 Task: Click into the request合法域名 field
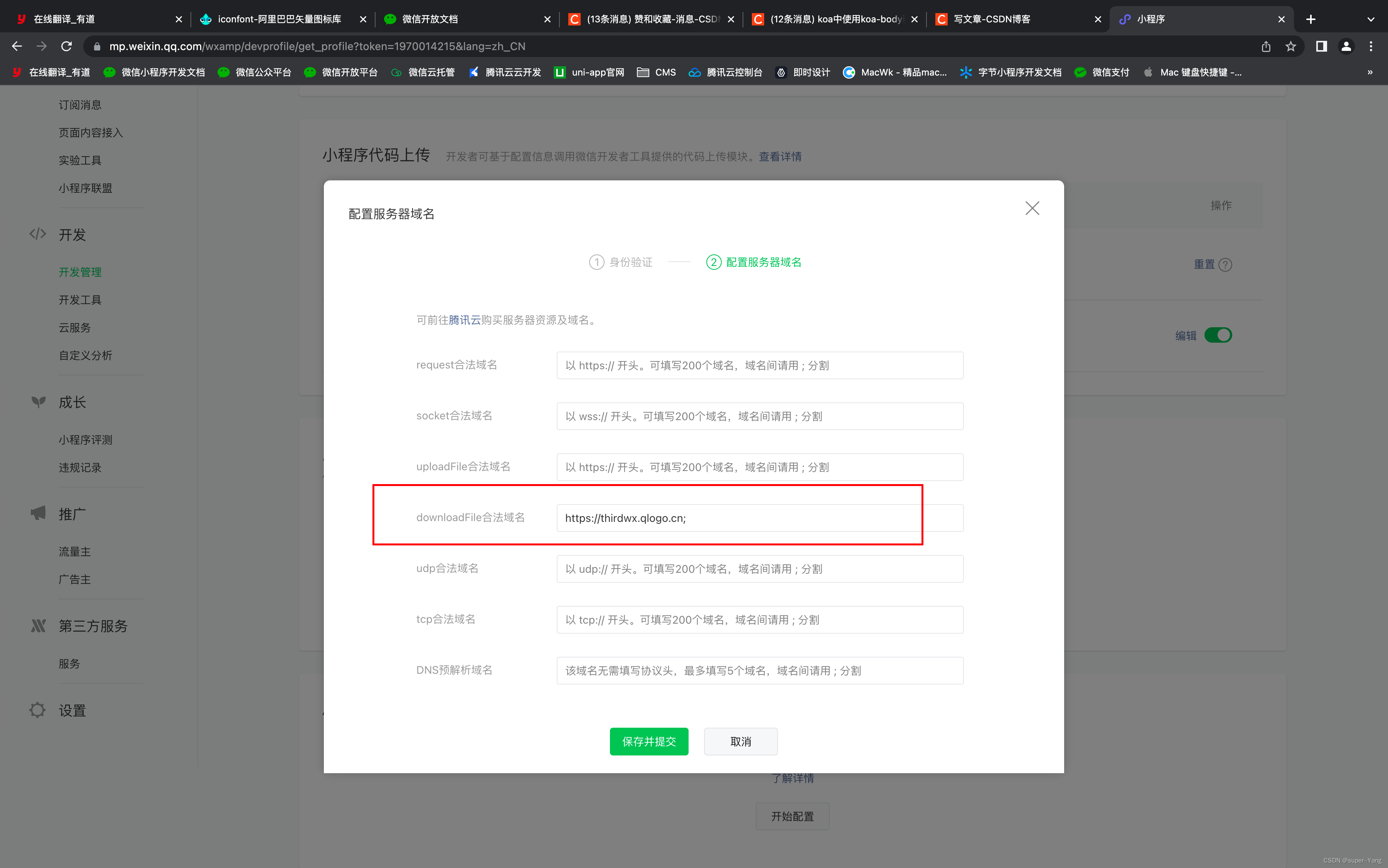point(760,365)
